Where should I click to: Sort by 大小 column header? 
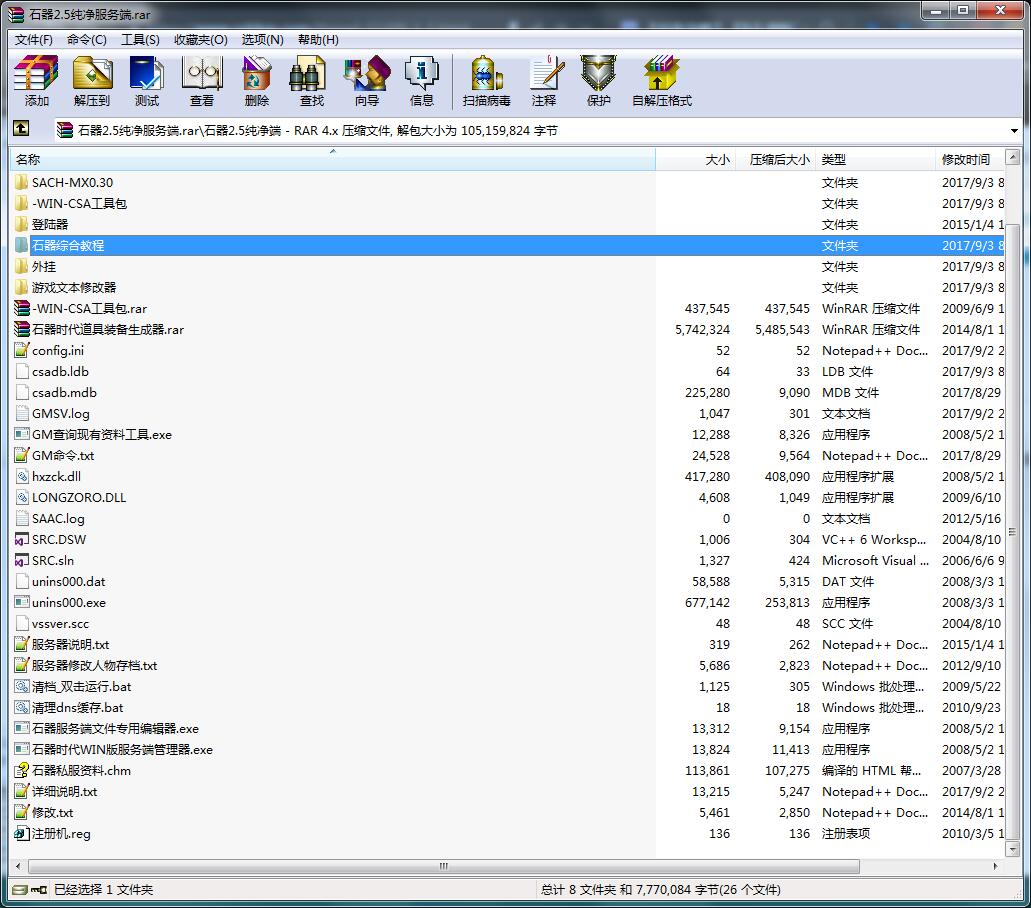point(696,159)
